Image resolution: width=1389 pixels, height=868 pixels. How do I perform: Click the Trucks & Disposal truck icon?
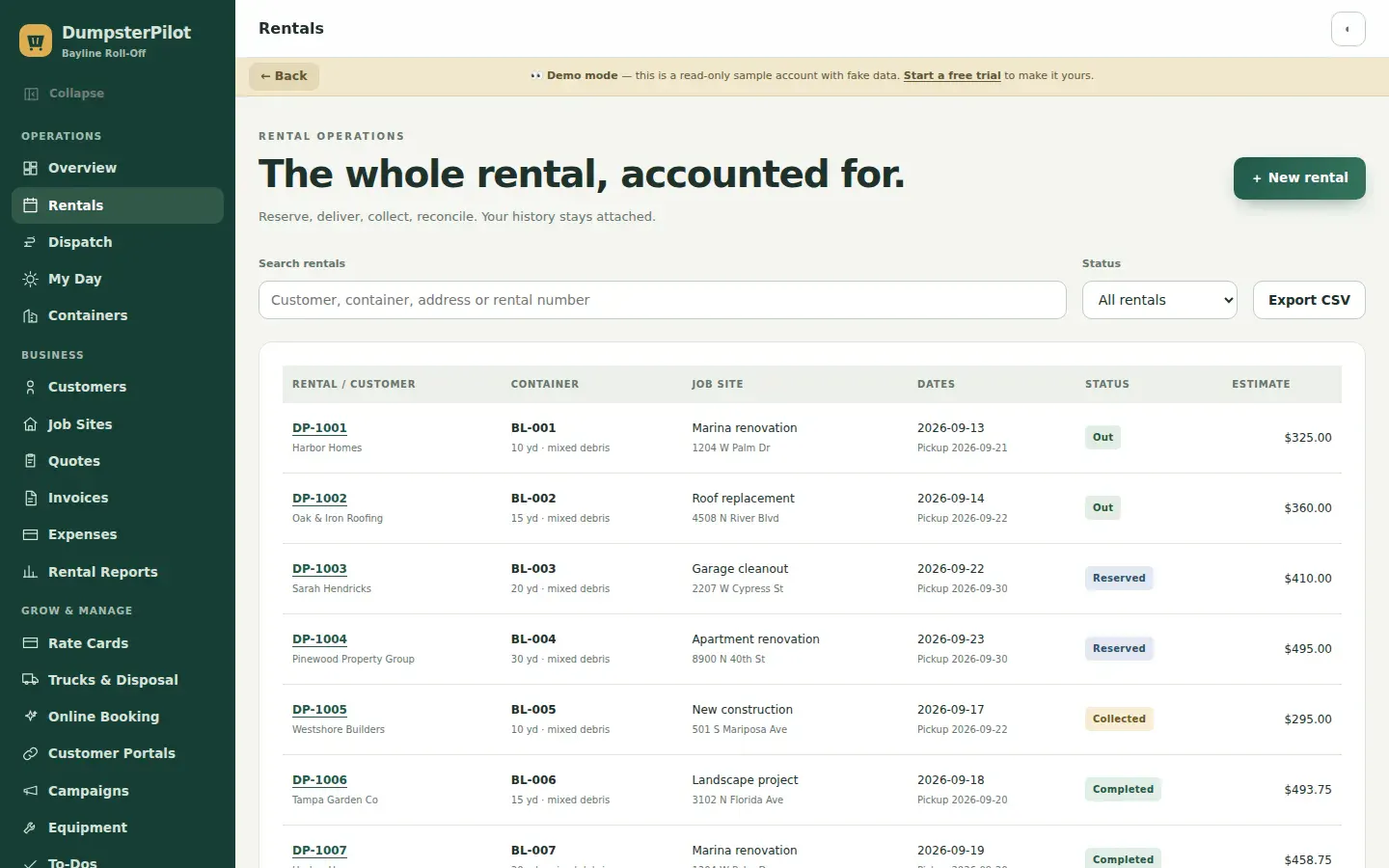pyautogui.click(x=31, y=680)
